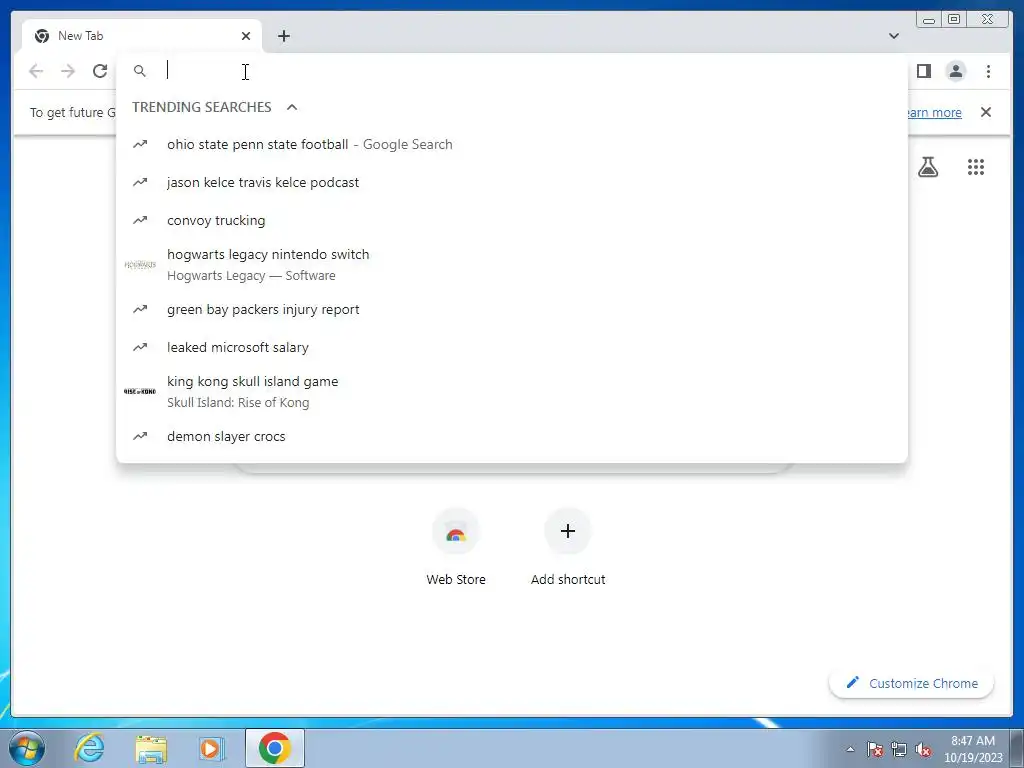The image size is (1024, 768).
Task: Click the muted volume tray icon
Action: point(923,749)
